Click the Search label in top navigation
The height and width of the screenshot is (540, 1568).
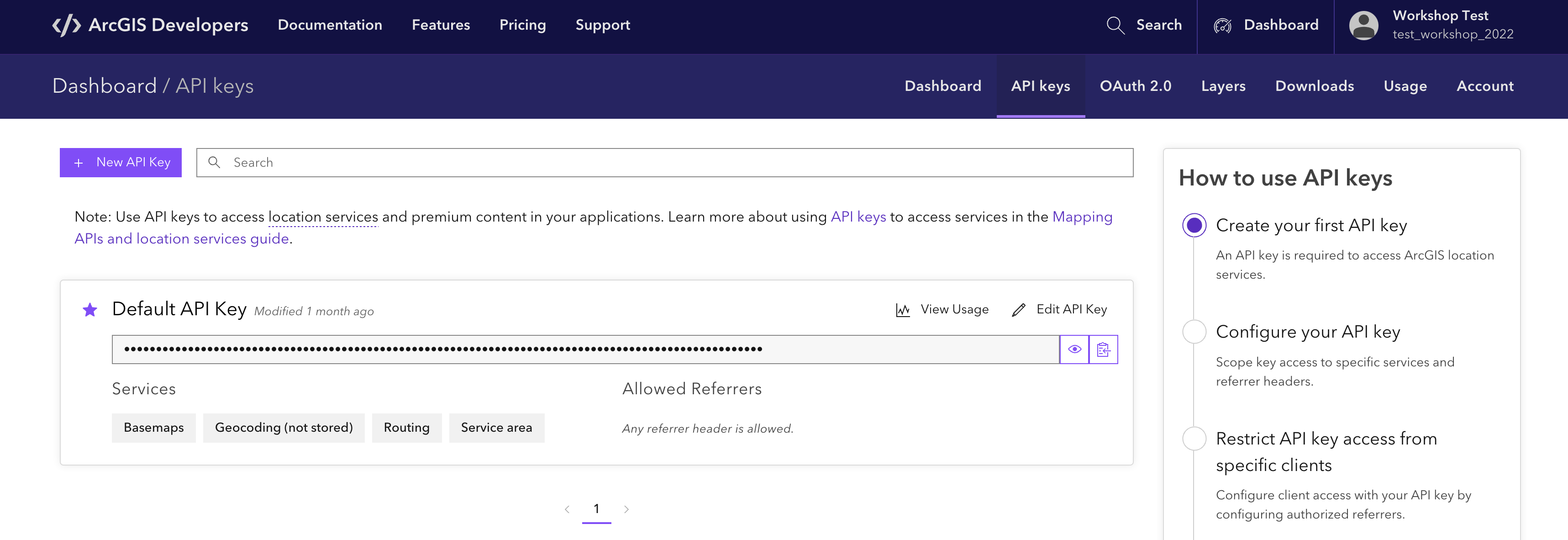click(1159, 25)
